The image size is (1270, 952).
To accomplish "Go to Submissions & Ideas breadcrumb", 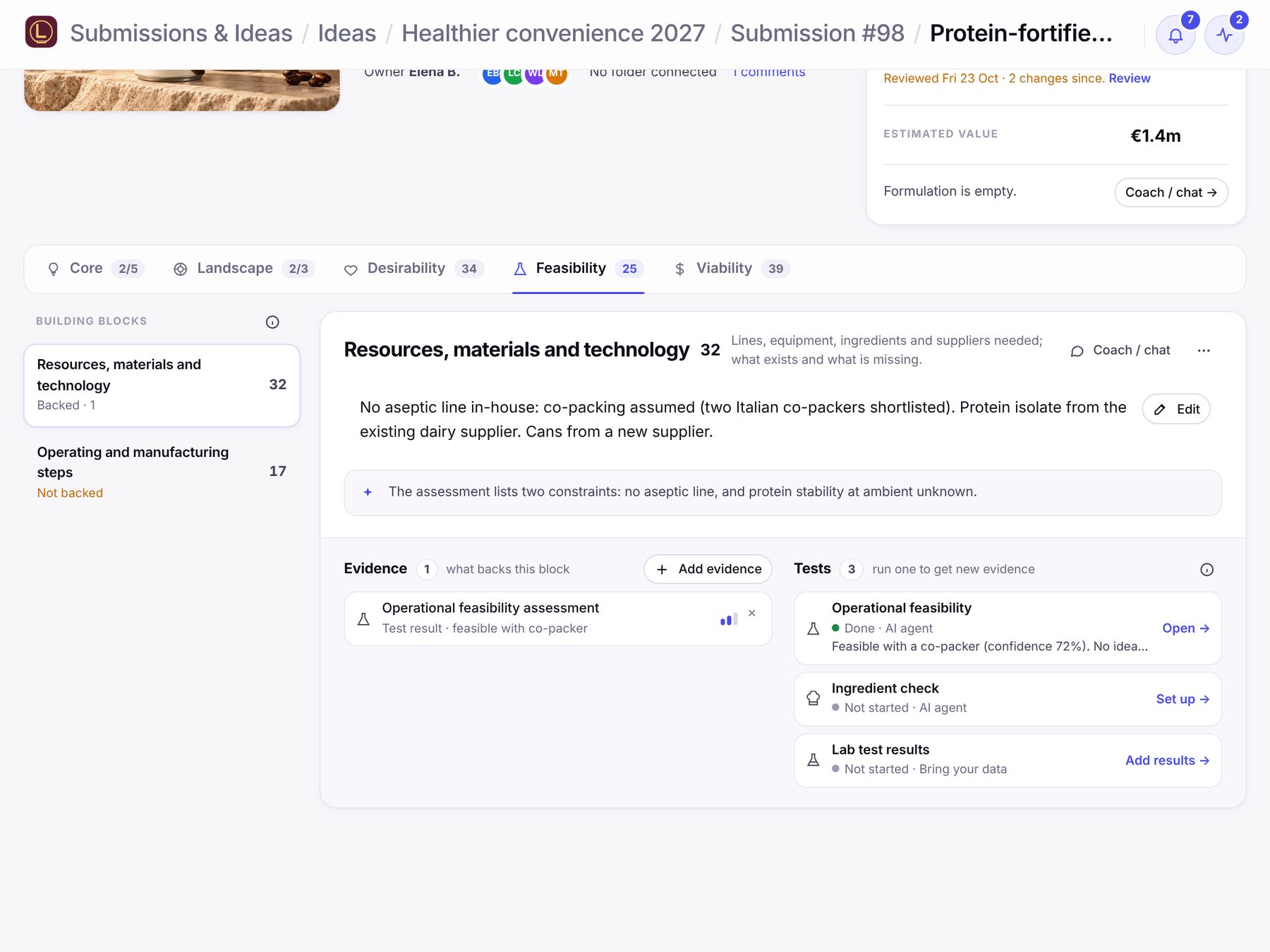I will pyautogui.click(x=181, y=33).
